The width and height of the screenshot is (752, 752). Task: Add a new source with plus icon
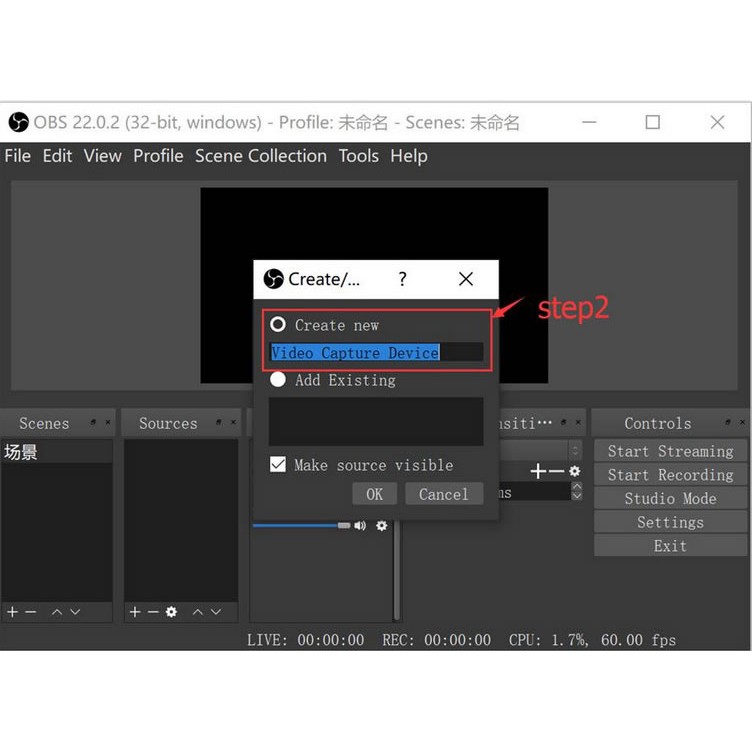coord(135,612)
